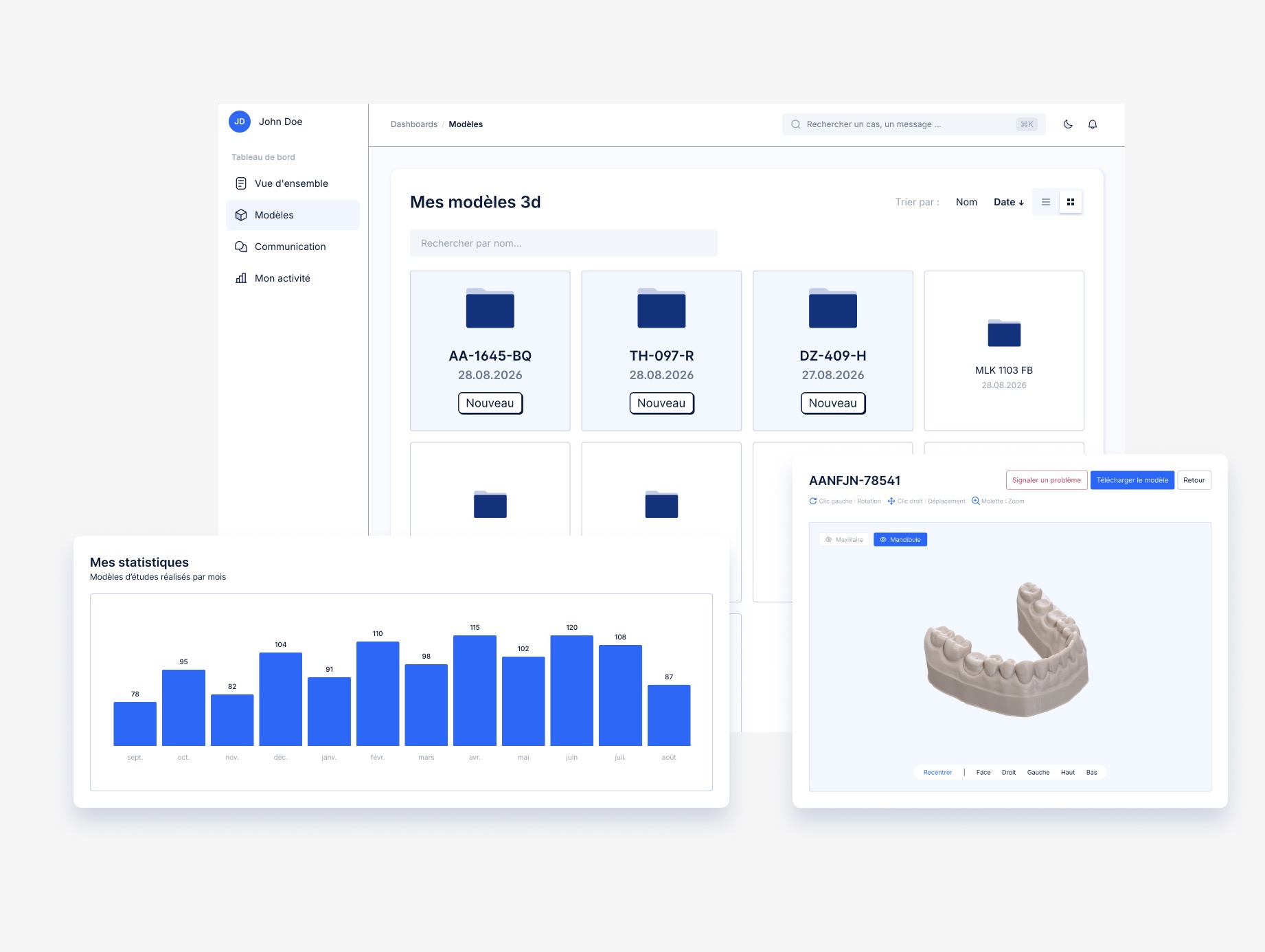Click the Mes statistiques heading

pos(139,563)
